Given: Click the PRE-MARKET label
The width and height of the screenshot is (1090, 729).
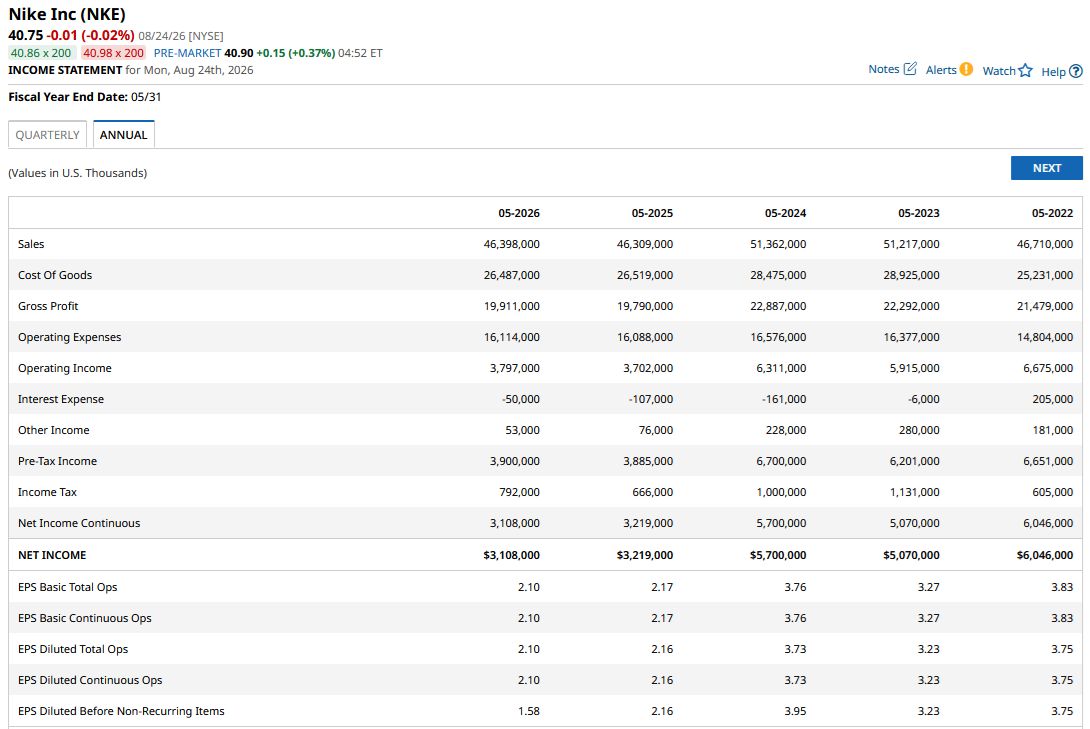Looking at the screenshot, I should click(188, 53).
